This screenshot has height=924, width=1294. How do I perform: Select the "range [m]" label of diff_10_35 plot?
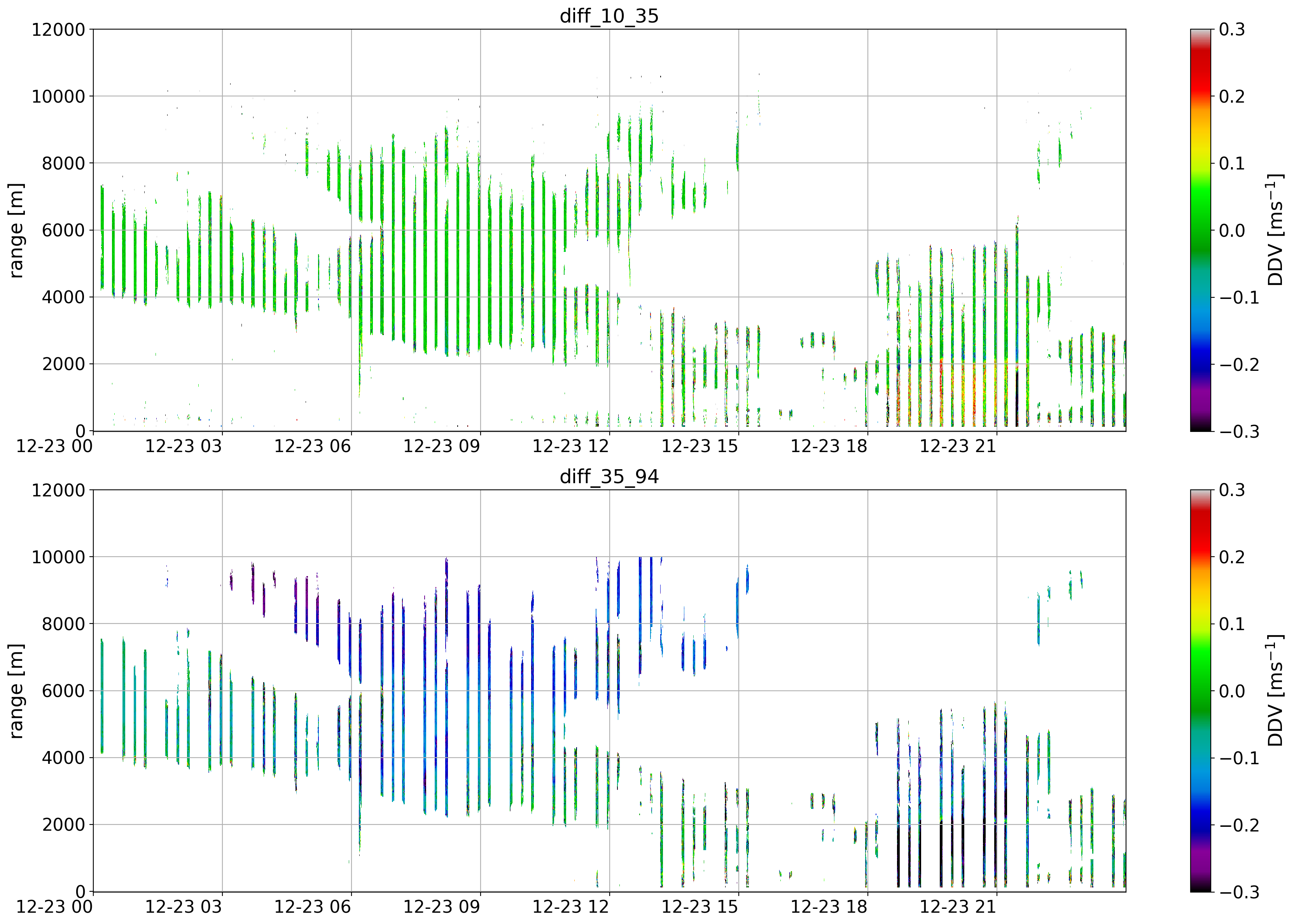pos(16,231)
